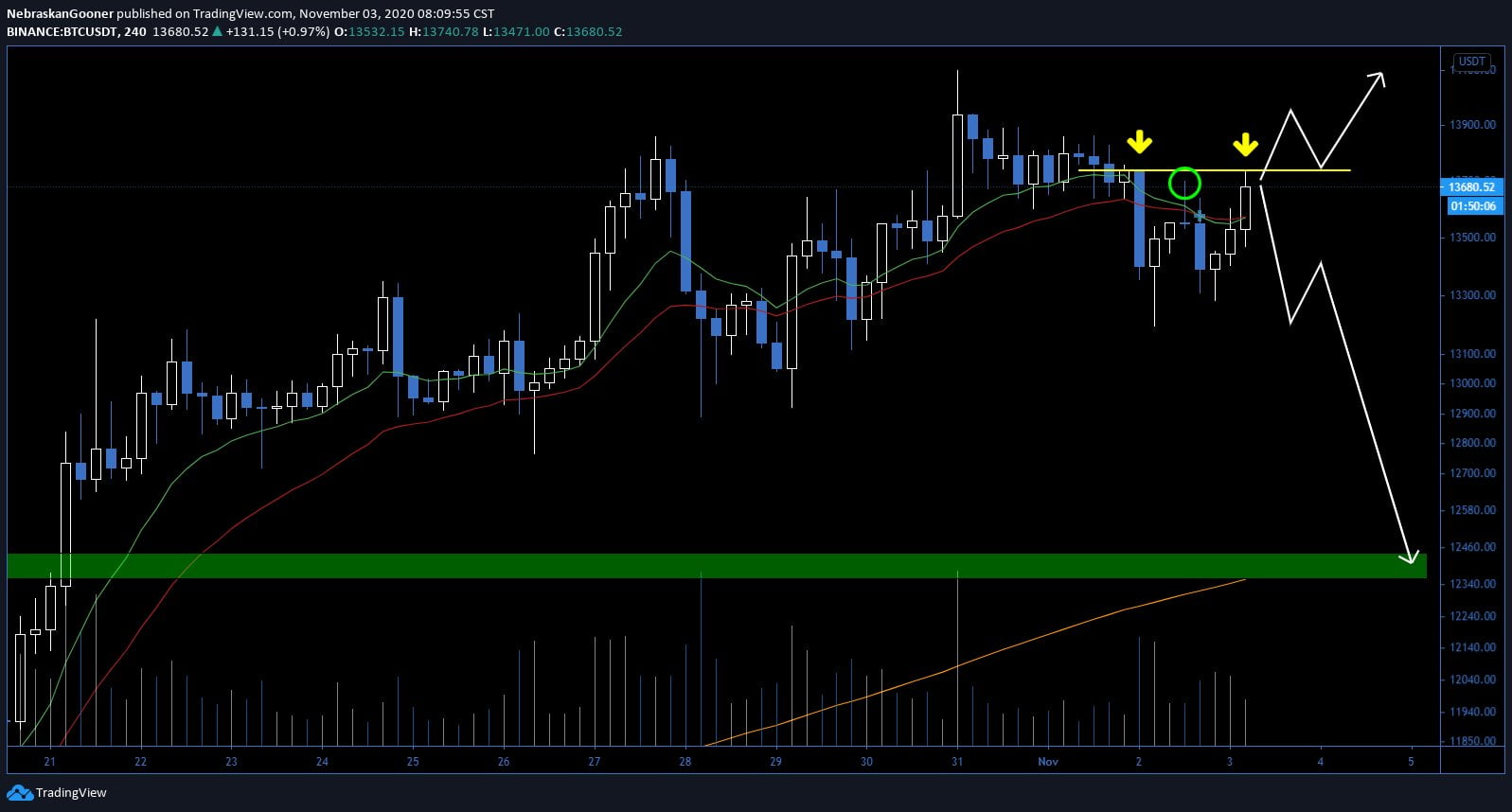1512x812 pixels.
Task: Select the blue current price label 13680.52
Action: [1471, 187]
